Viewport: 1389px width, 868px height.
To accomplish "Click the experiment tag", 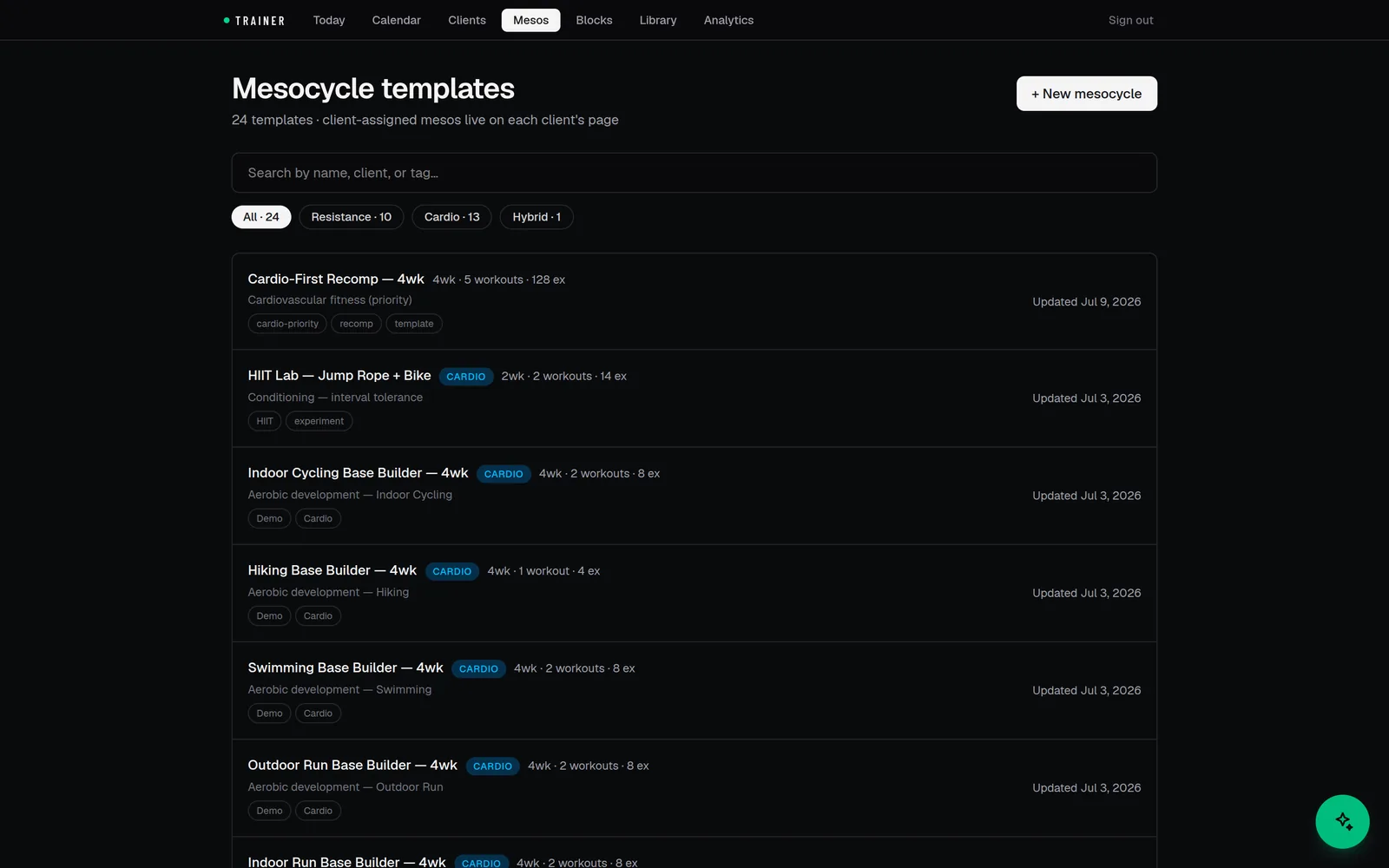I will point(319,421).
